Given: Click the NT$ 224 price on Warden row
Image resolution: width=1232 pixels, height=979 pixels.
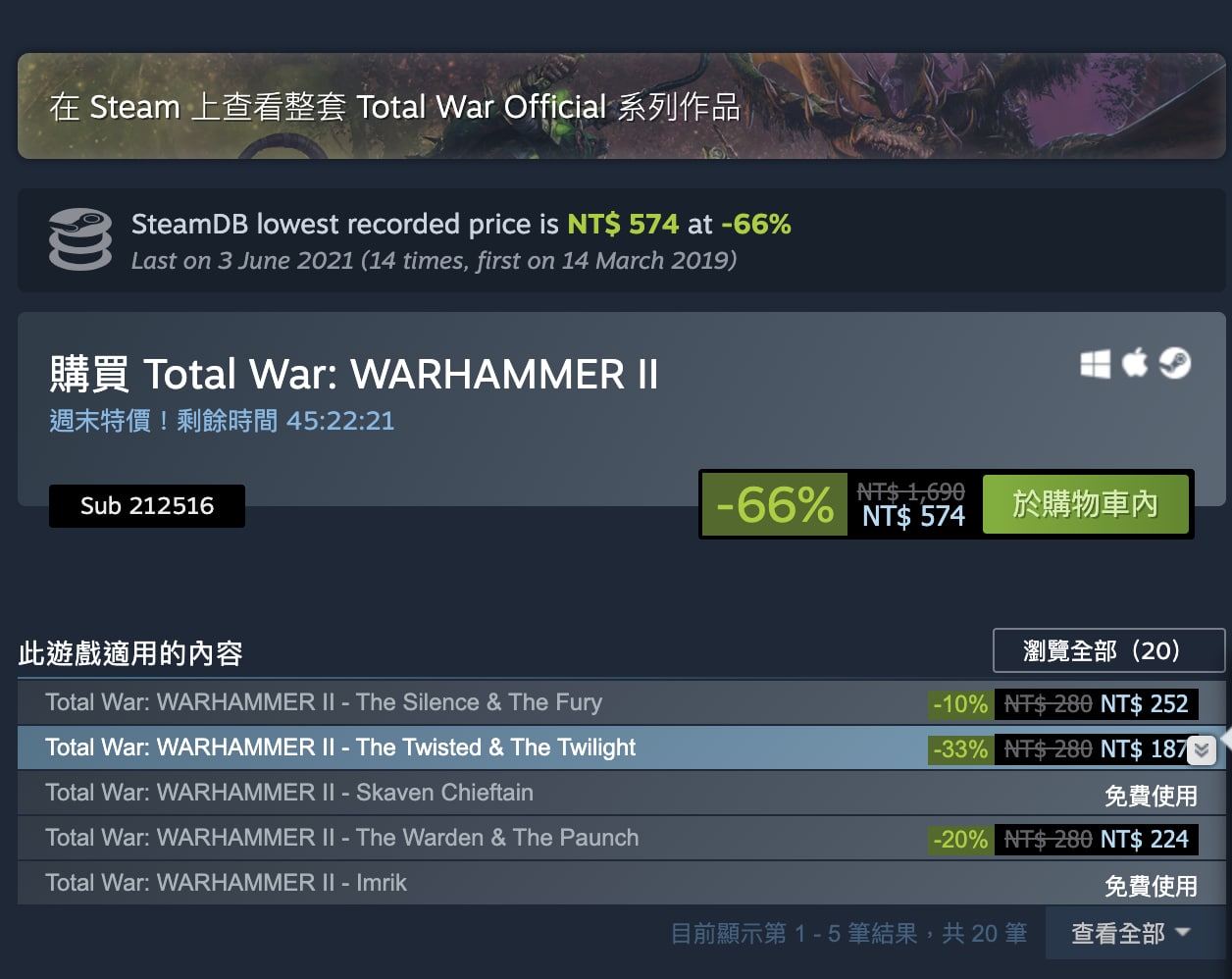Looking at the screenshot, I should pyautogui.click(x=1144, y=840).
